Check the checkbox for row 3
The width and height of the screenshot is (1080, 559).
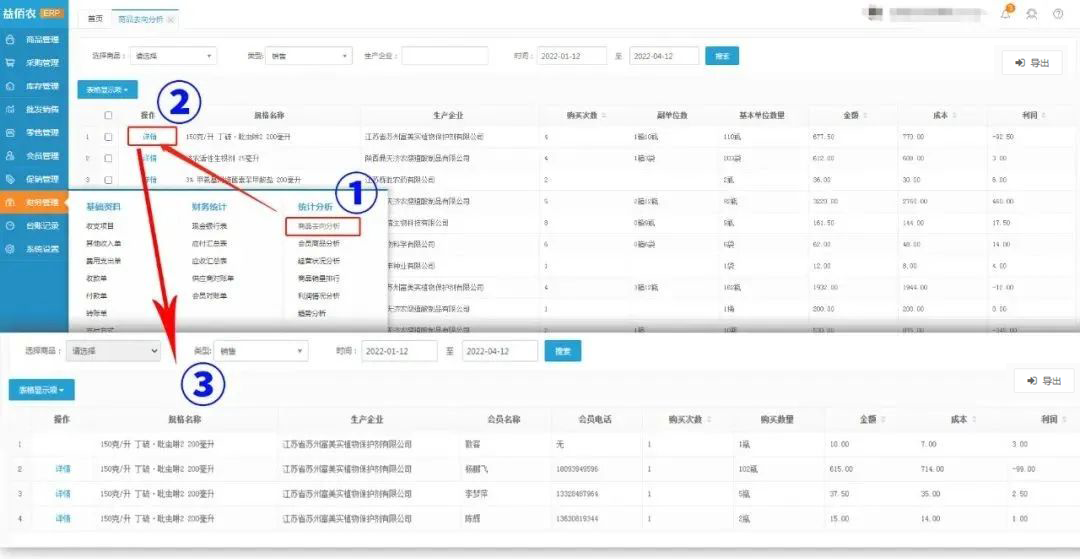coord(108,180)
